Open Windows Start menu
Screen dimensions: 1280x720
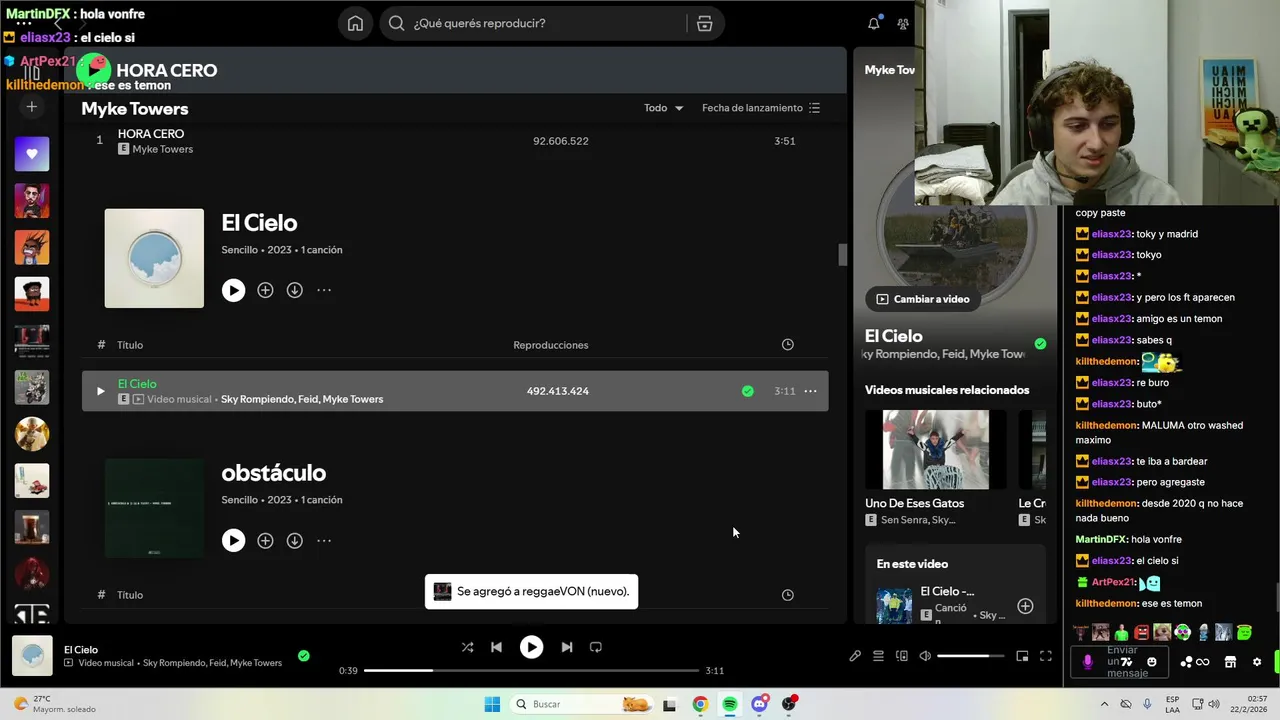(492, 704)
